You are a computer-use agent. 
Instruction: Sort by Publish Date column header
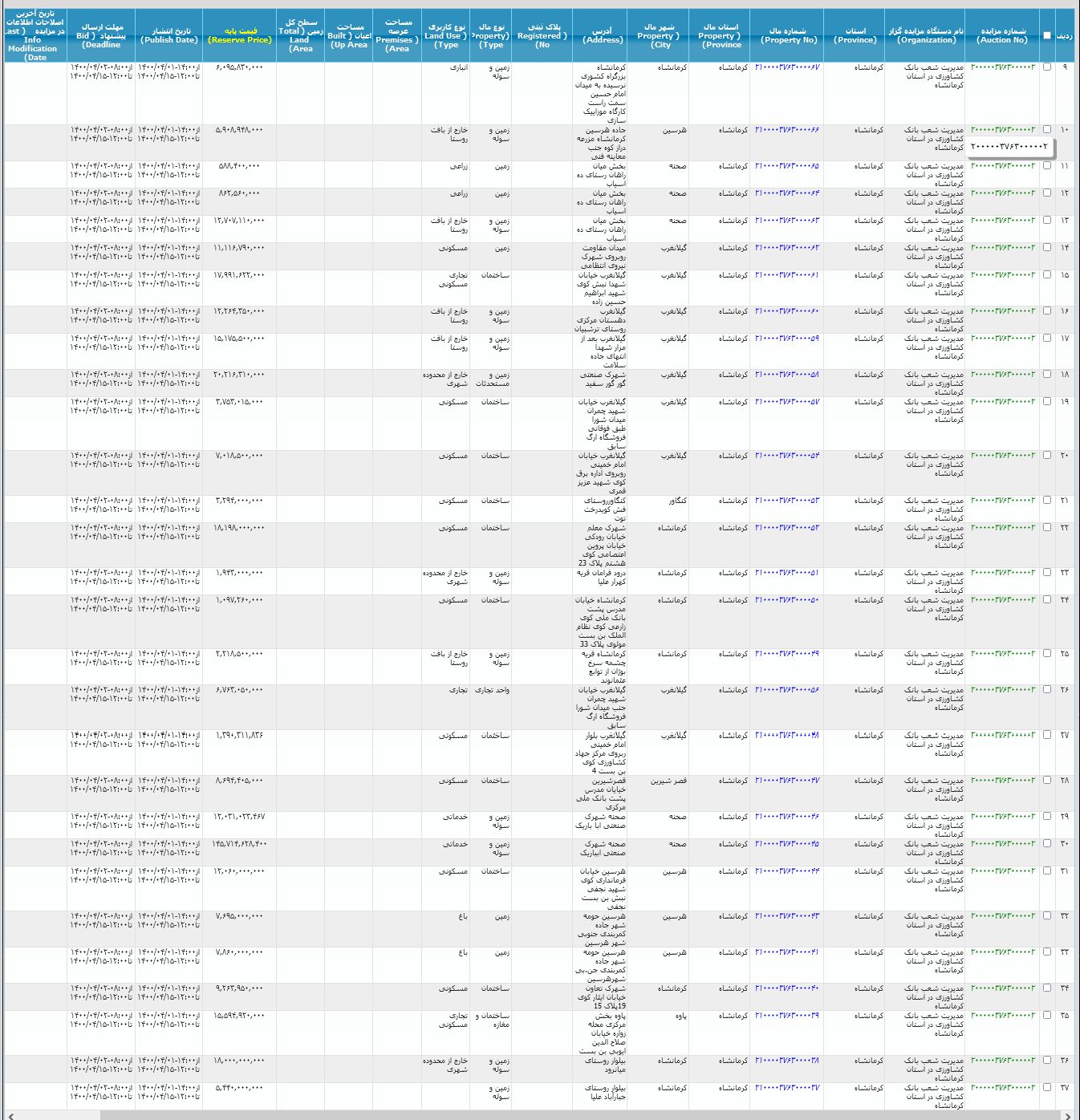(168, 35)
